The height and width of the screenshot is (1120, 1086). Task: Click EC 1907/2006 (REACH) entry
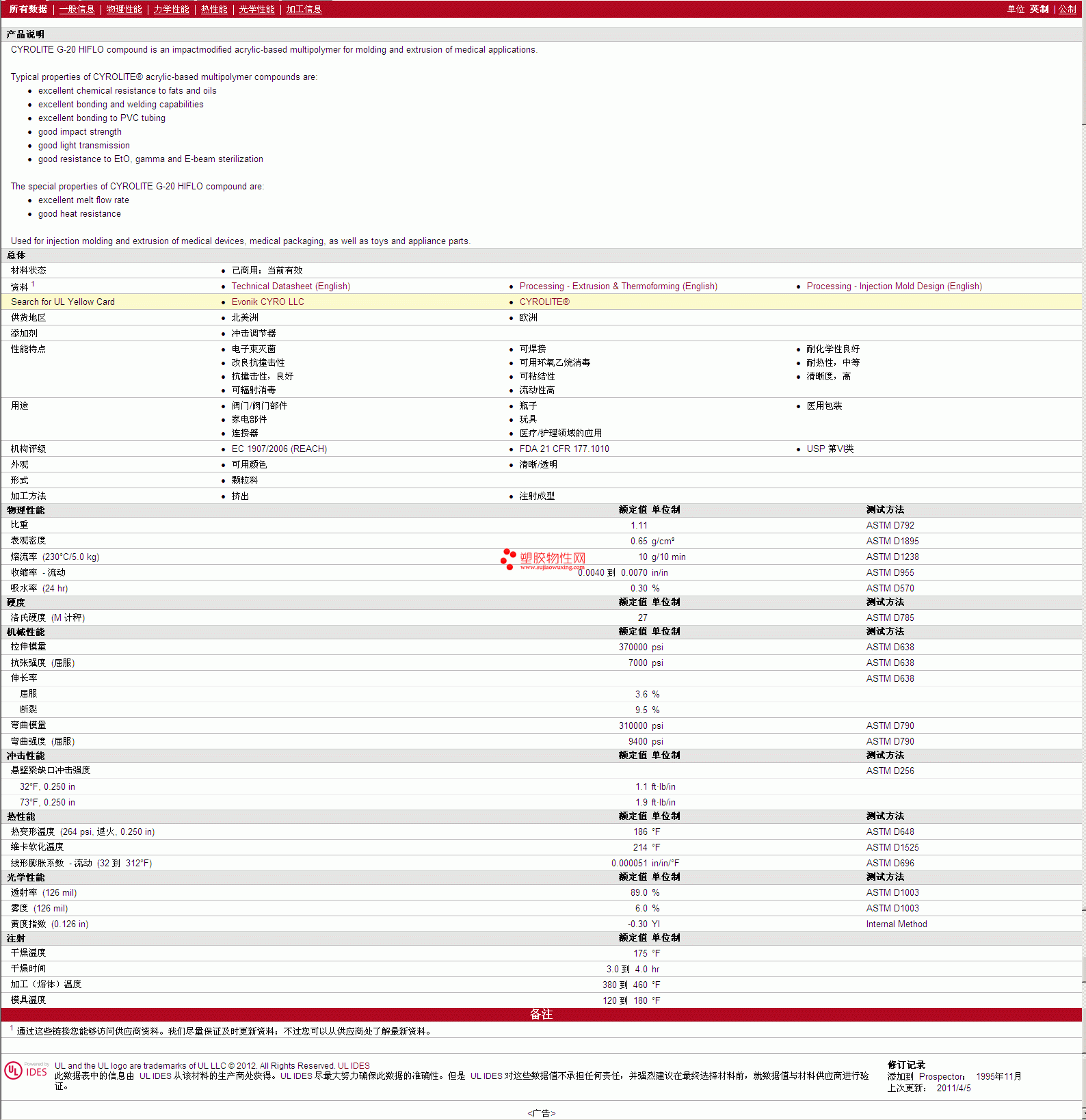(279, 449)
